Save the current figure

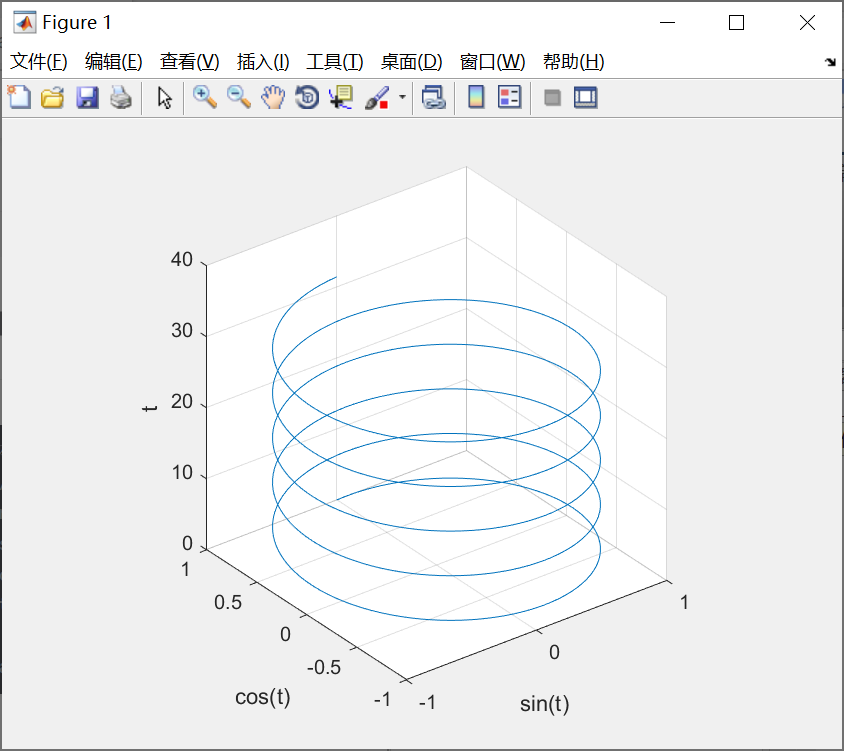point(87,97)
